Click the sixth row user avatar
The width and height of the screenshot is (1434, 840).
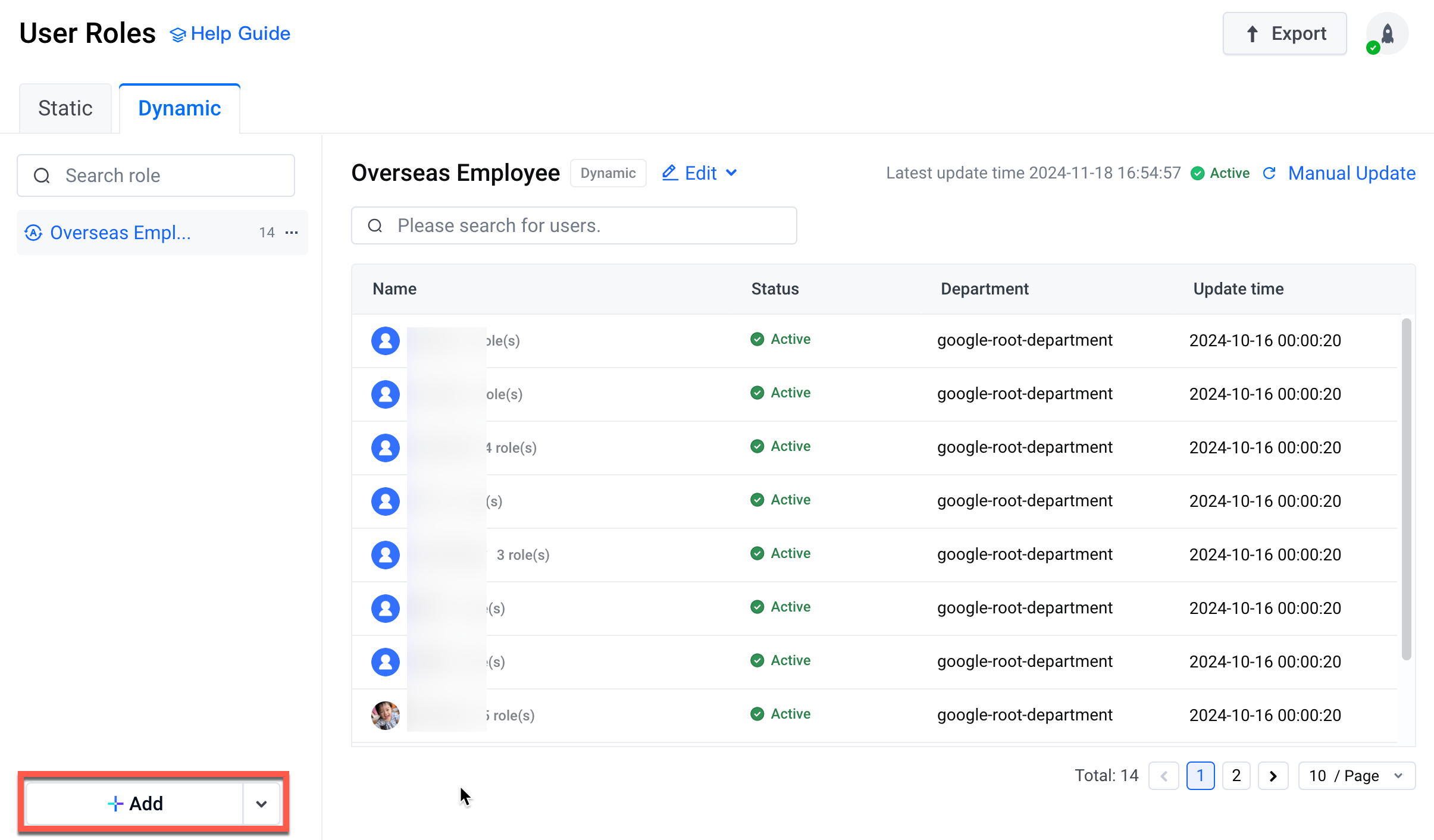[x=386, y=609]
